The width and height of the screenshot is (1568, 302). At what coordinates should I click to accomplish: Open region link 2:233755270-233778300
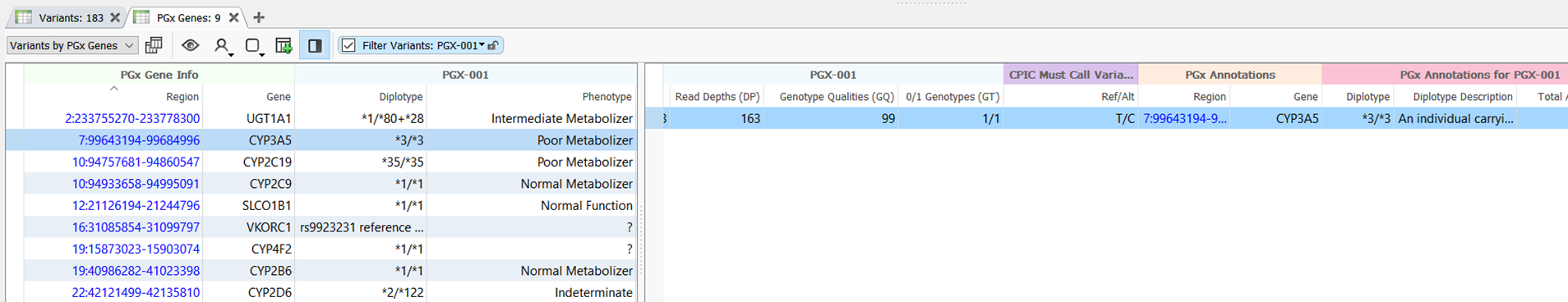(132, 118)
